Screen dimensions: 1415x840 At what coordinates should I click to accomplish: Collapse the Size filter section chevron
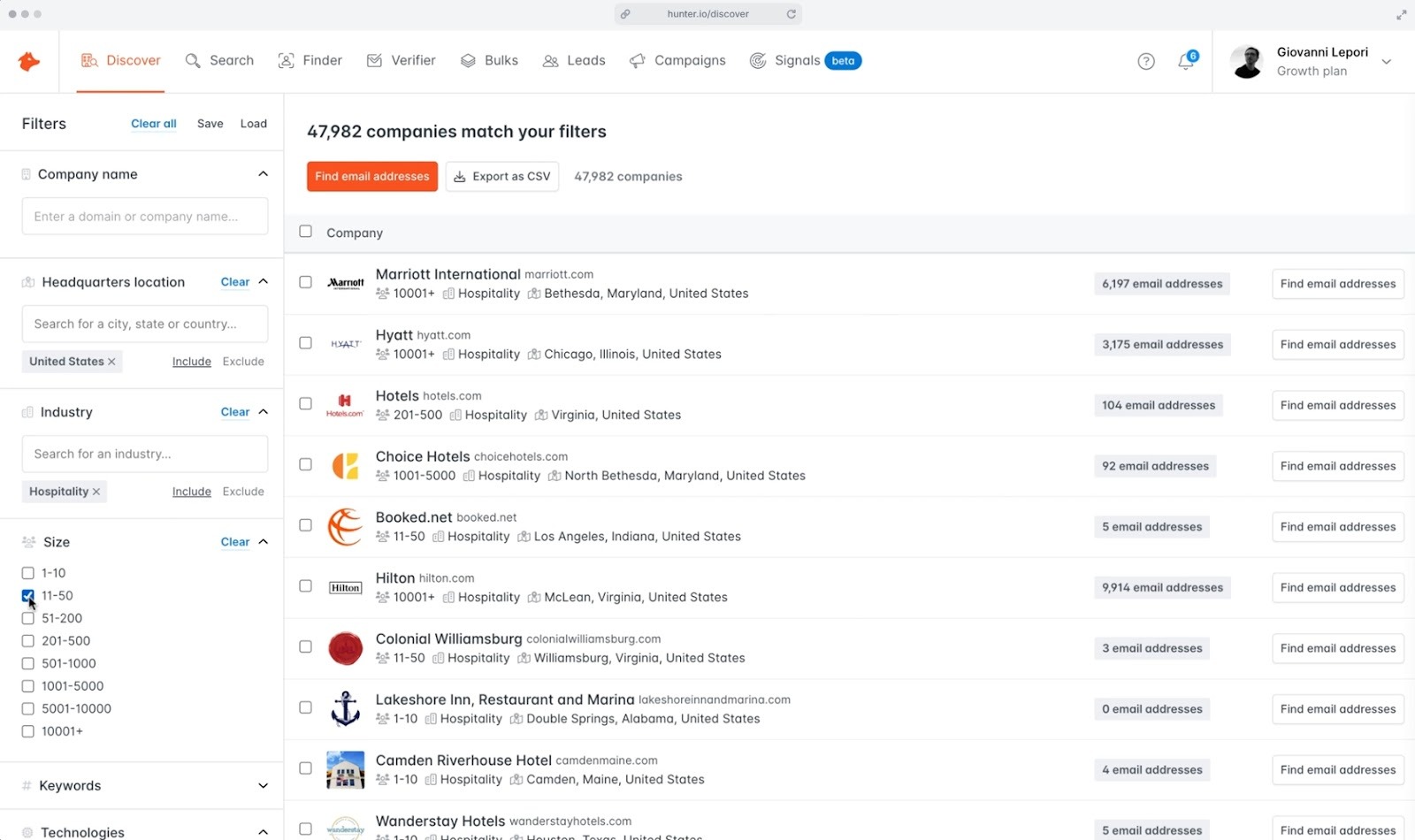pos(263,542)
